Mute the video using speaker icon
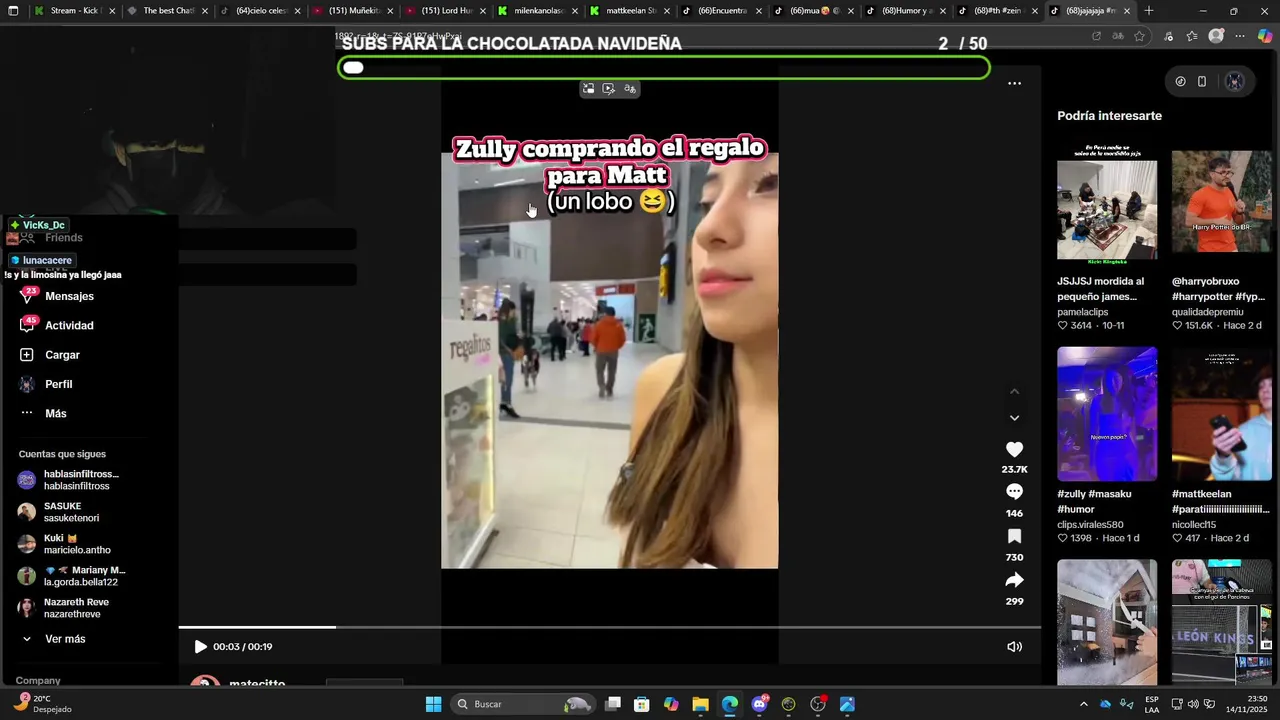The image size is (1280, 720). point(1014,647)
